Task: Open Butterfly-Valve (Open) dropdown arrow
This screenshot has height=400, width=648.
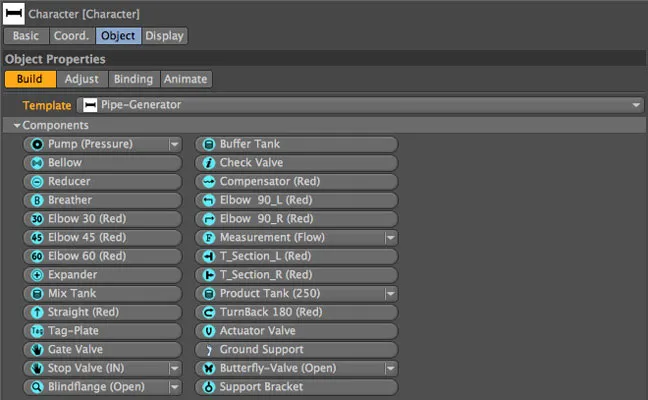Action: 390,368
